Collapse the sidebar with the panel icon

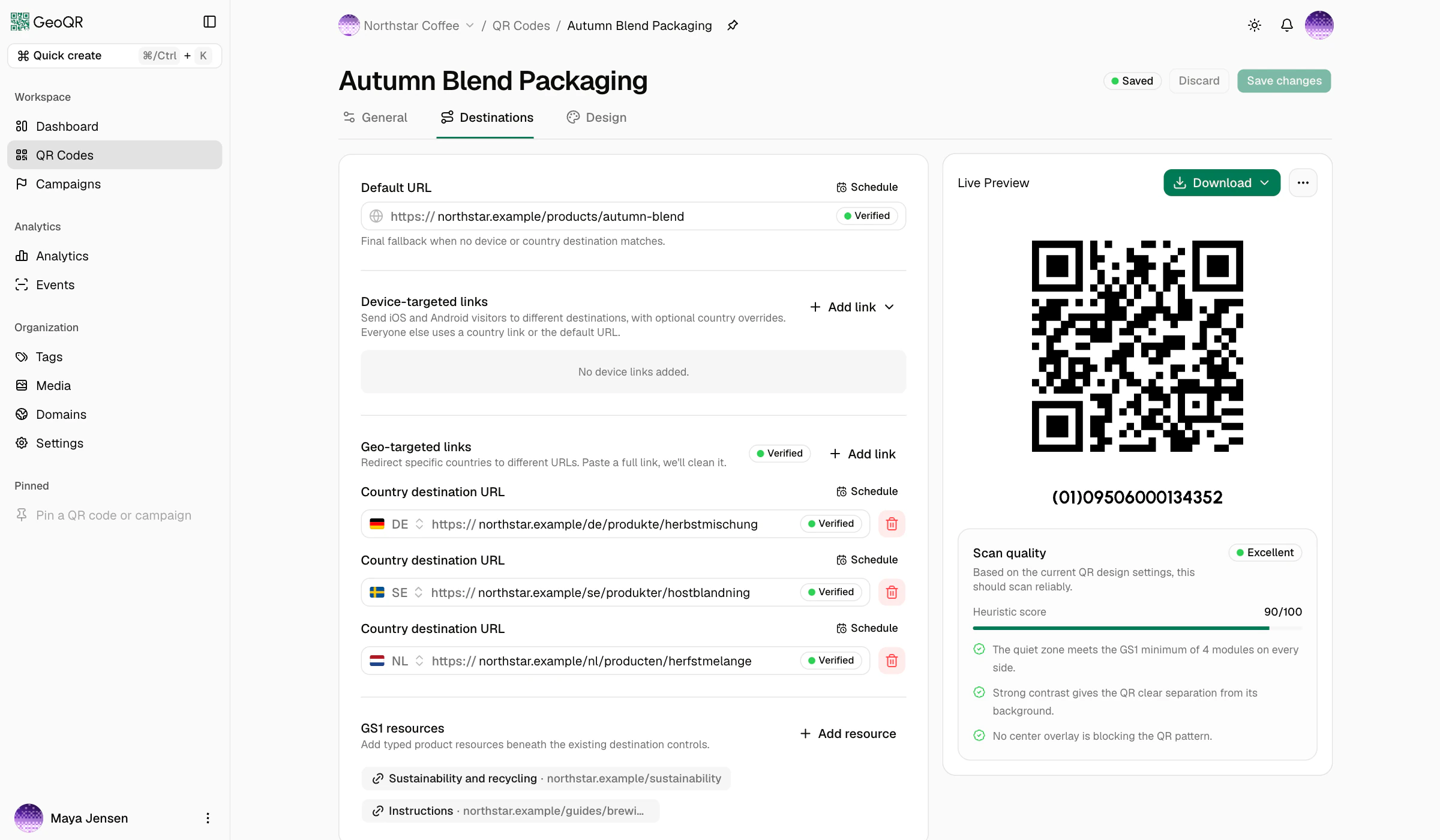point(209,22)
